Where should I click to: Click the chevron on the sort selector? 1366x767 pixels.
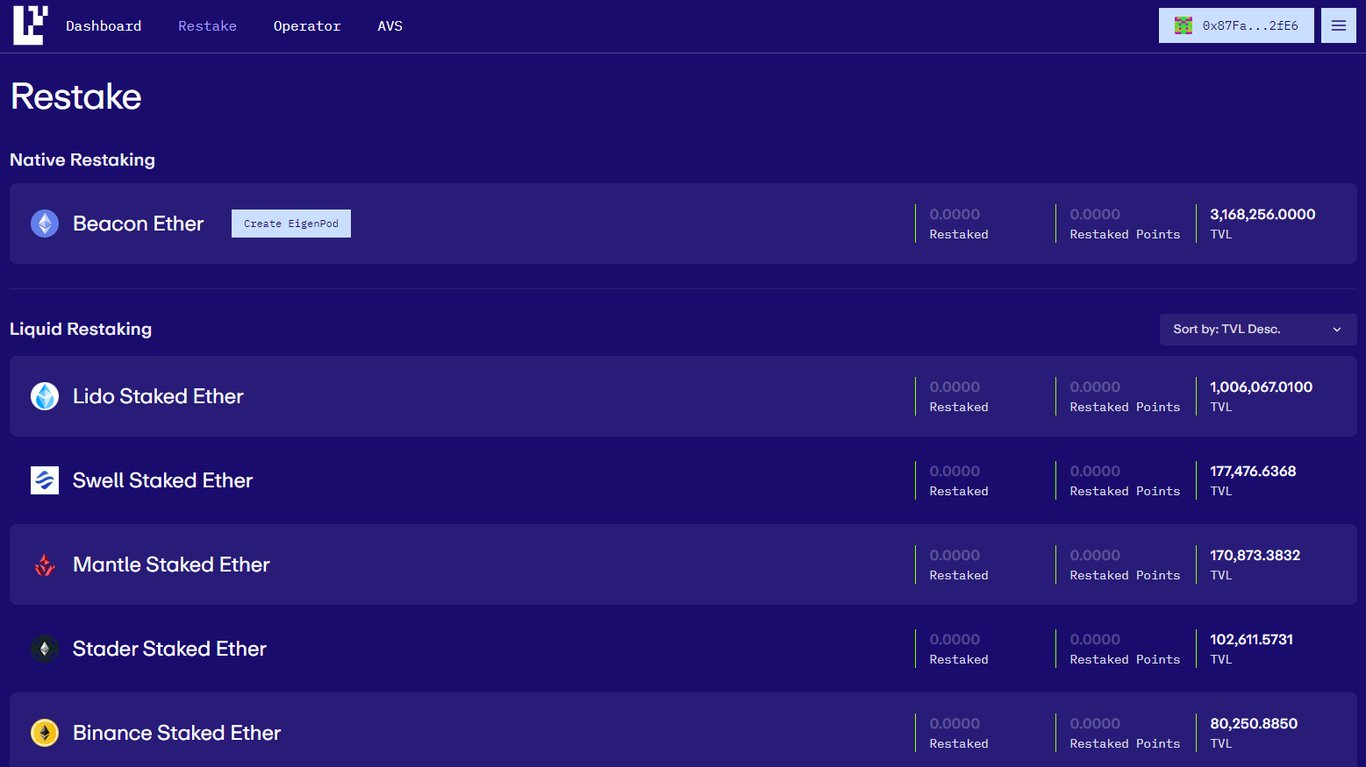(1337, 329)
